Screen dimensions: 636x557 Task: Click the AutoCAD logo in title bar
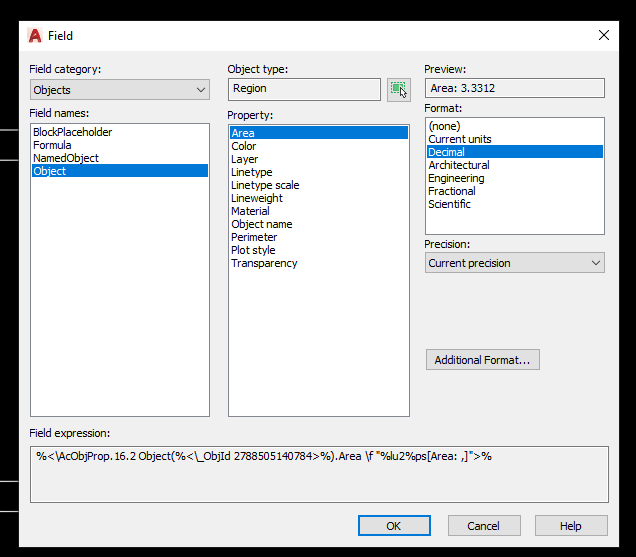[34, 35]
